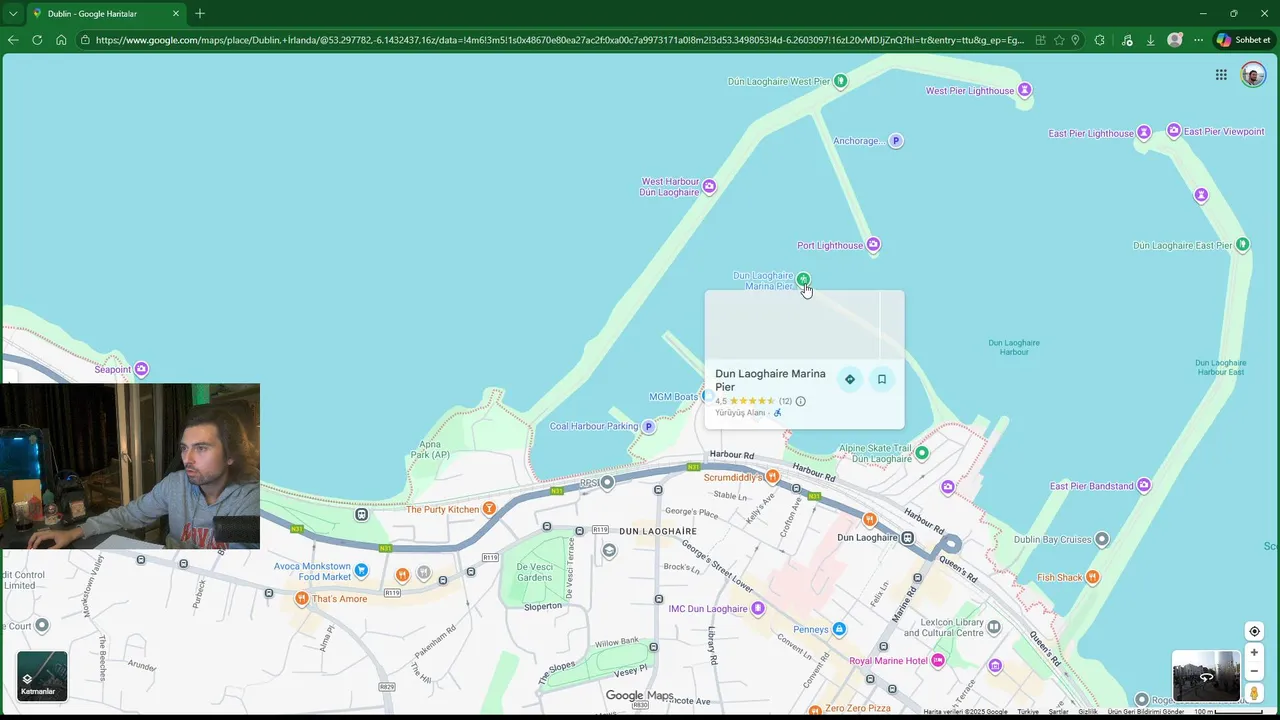Open the Street View preview thumbnail

(x=1206, y=676)
